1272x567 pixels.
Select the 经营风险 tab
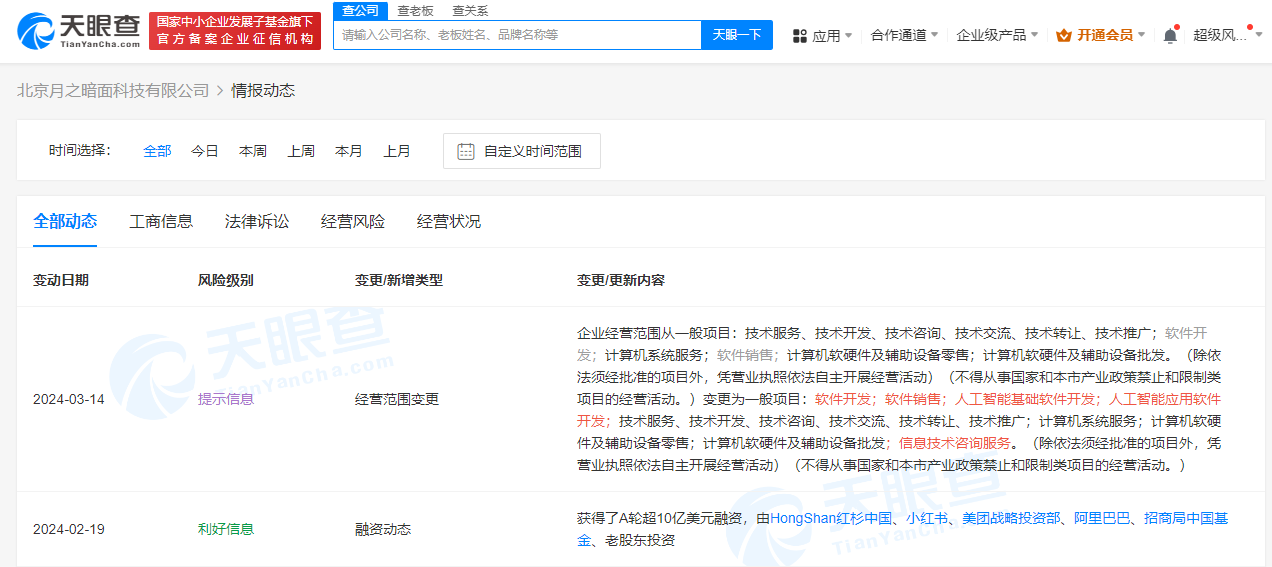(x=353, y=221)
